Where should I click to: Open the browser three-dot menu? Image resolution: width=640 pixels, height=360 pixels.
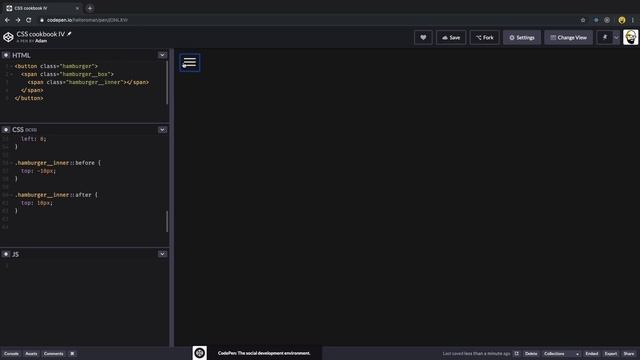(633, 20)
